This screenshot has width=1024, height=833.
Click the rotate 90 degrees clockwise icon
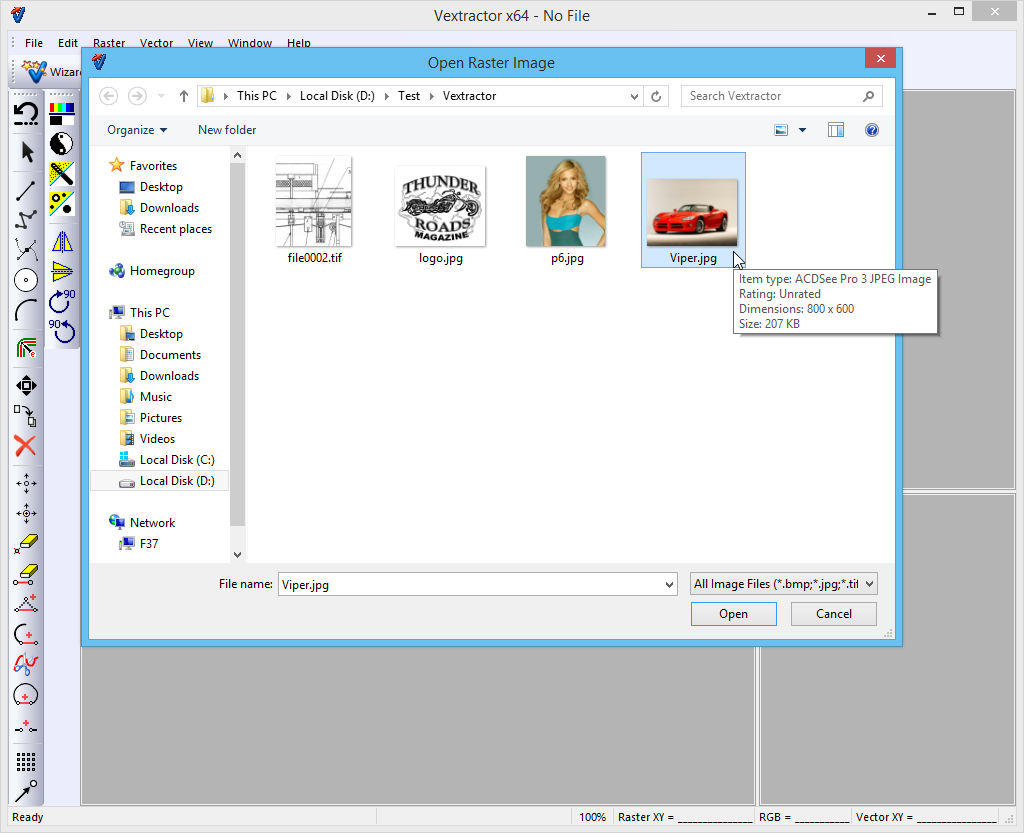click(62, 300)
